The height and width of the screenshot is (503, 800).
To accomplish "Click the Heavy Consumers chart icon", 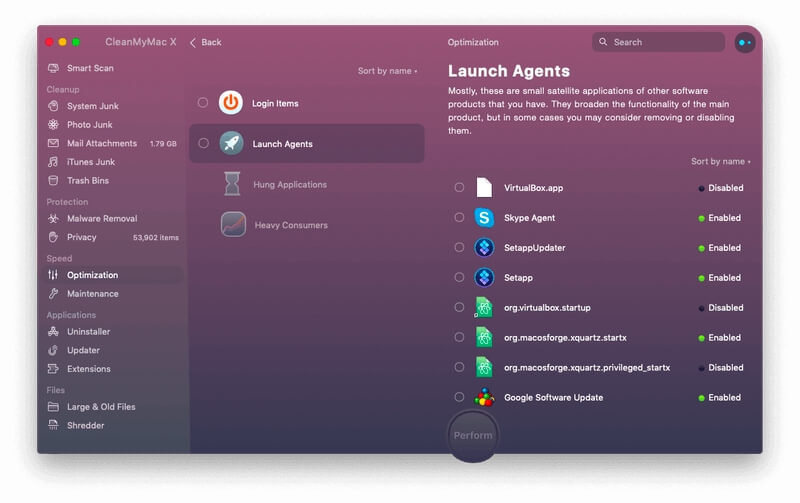I will click(233, 224).
